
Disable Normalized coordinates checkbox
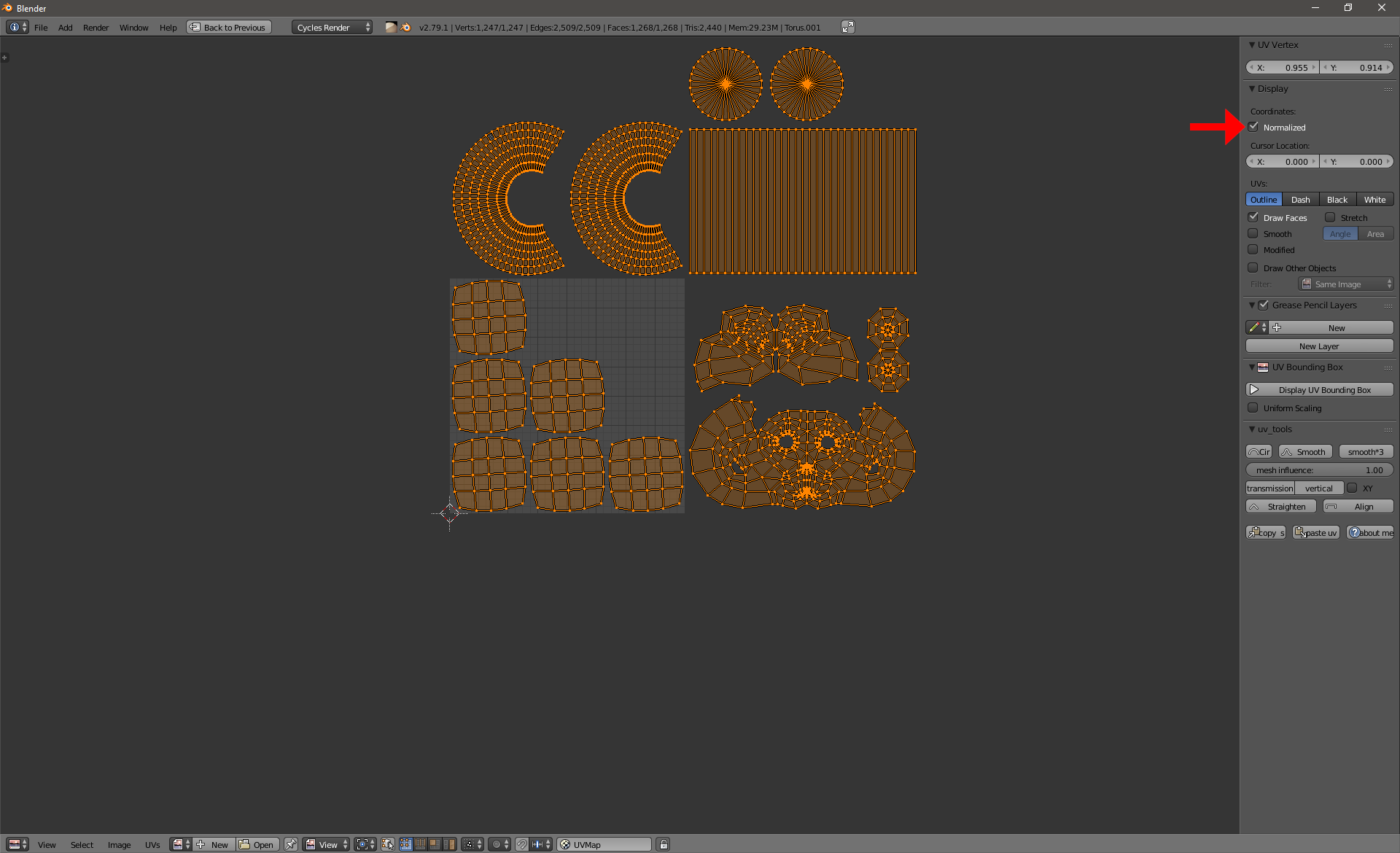pyautogui.click(x=1253, y=127)
